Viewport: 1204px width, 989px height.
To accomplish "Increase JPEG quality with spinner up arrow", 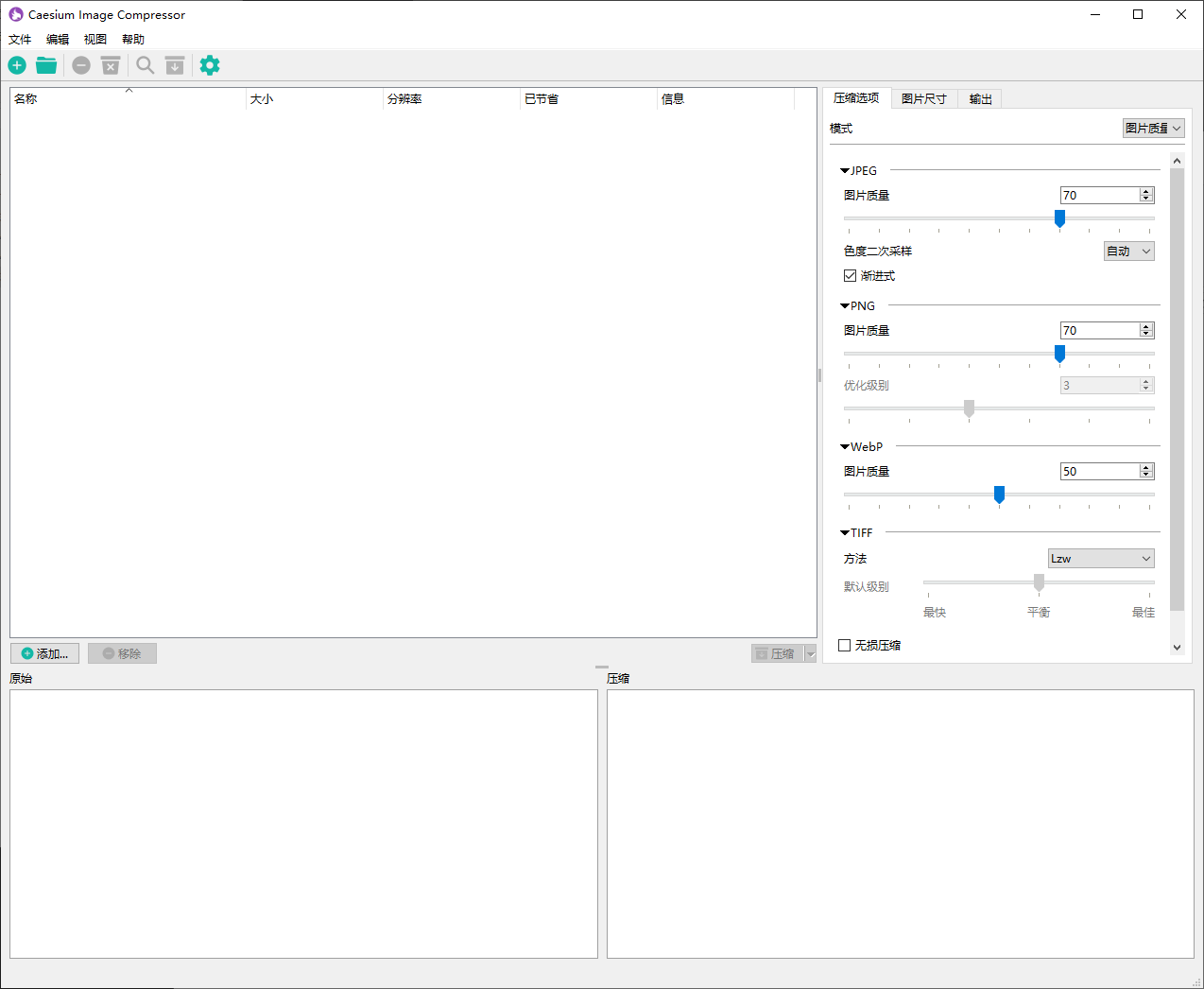I will 1146,192.
